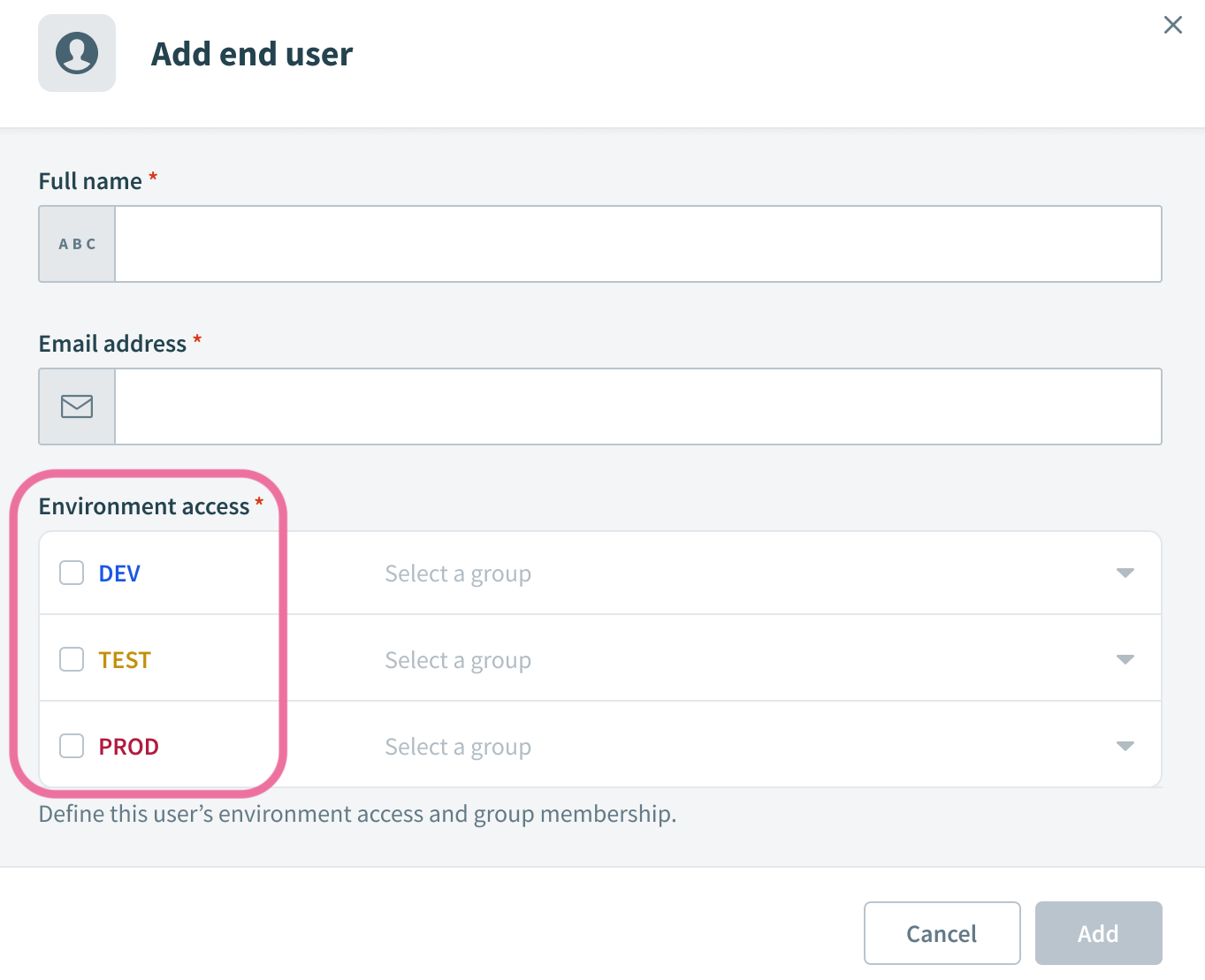Click the envelope icon beside Email address
The width and height of the screenshot is (1205, 980).
77,406
